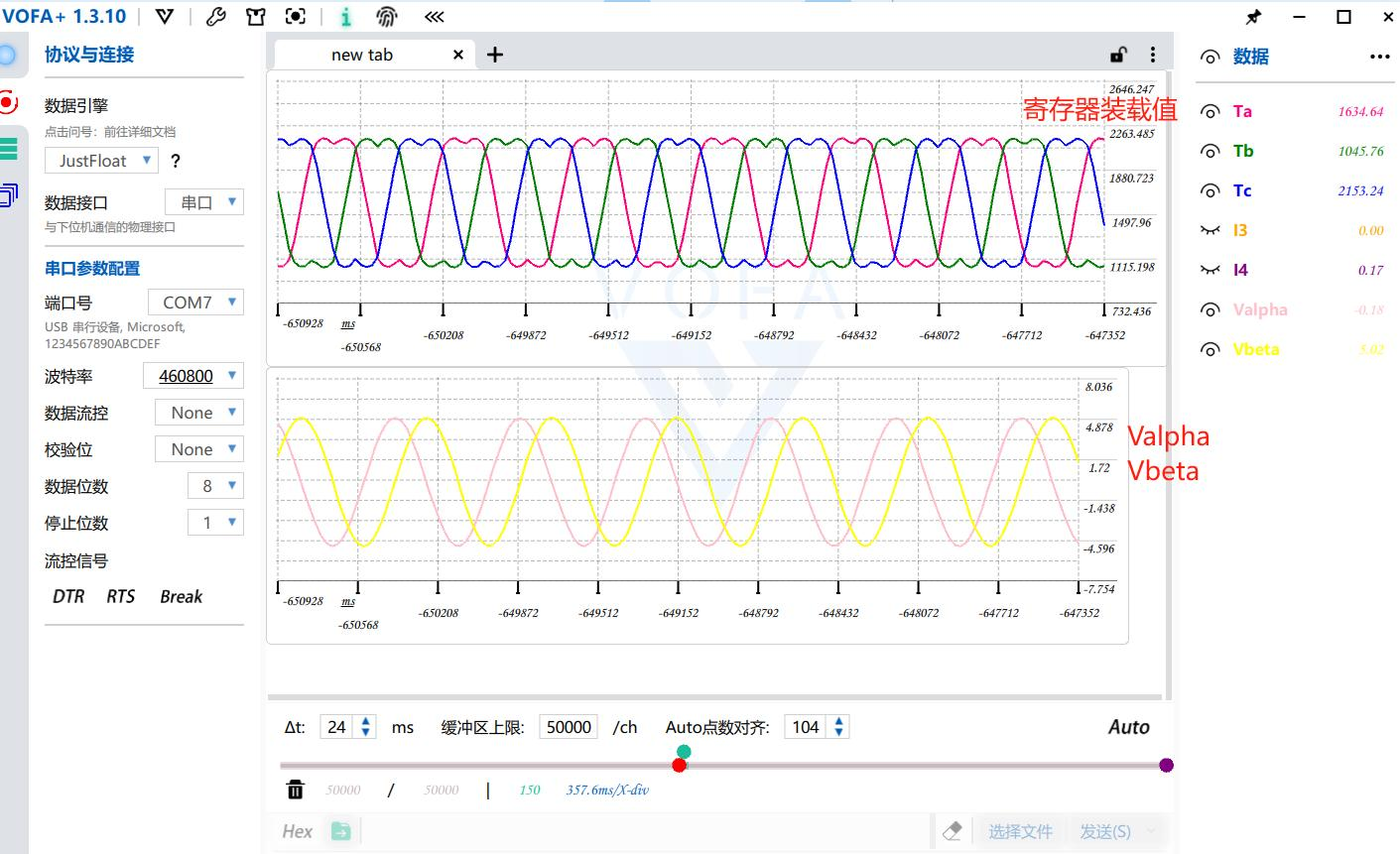Viewport: 1400px width, 854px height.
Task: Click 选择文件 choose file button
Action: coord(1020,831)
